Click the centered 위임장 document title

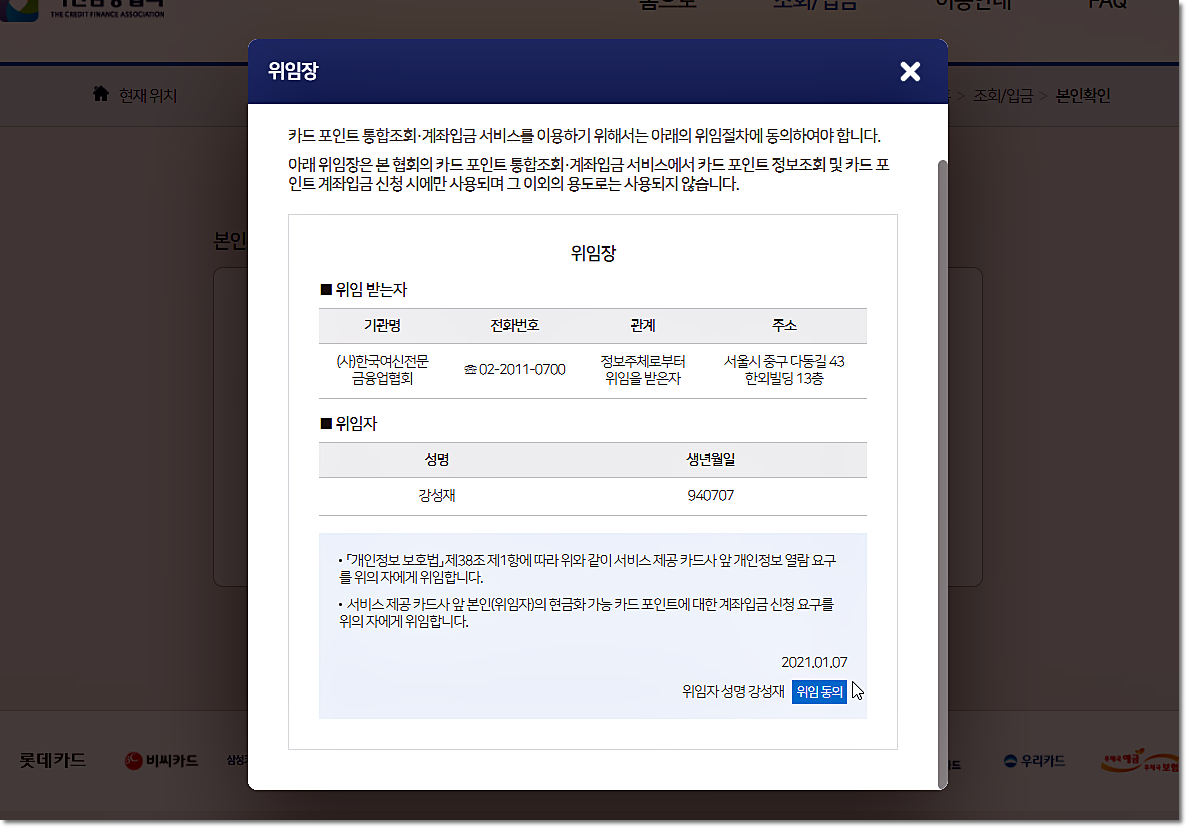coord(594,253)
